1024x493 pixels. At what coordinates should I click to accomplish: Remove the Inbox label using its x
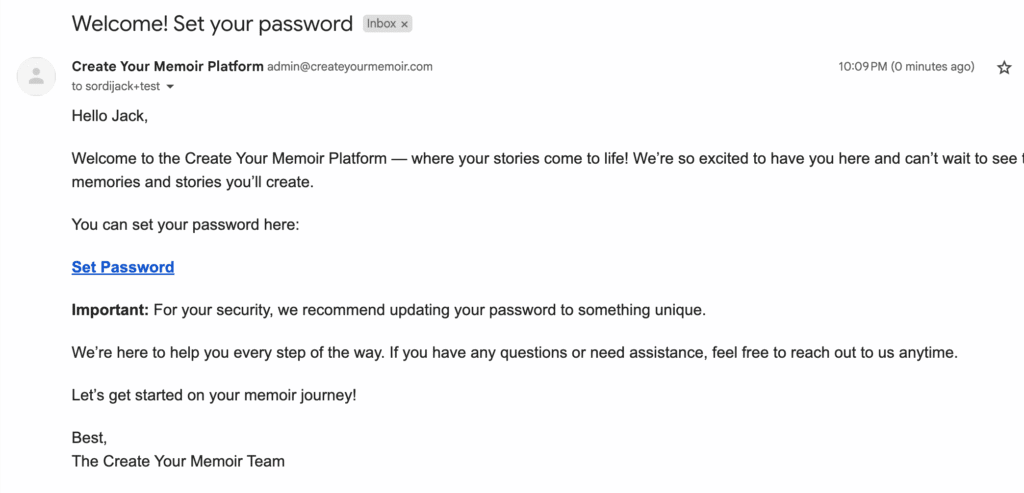[404, 24]
